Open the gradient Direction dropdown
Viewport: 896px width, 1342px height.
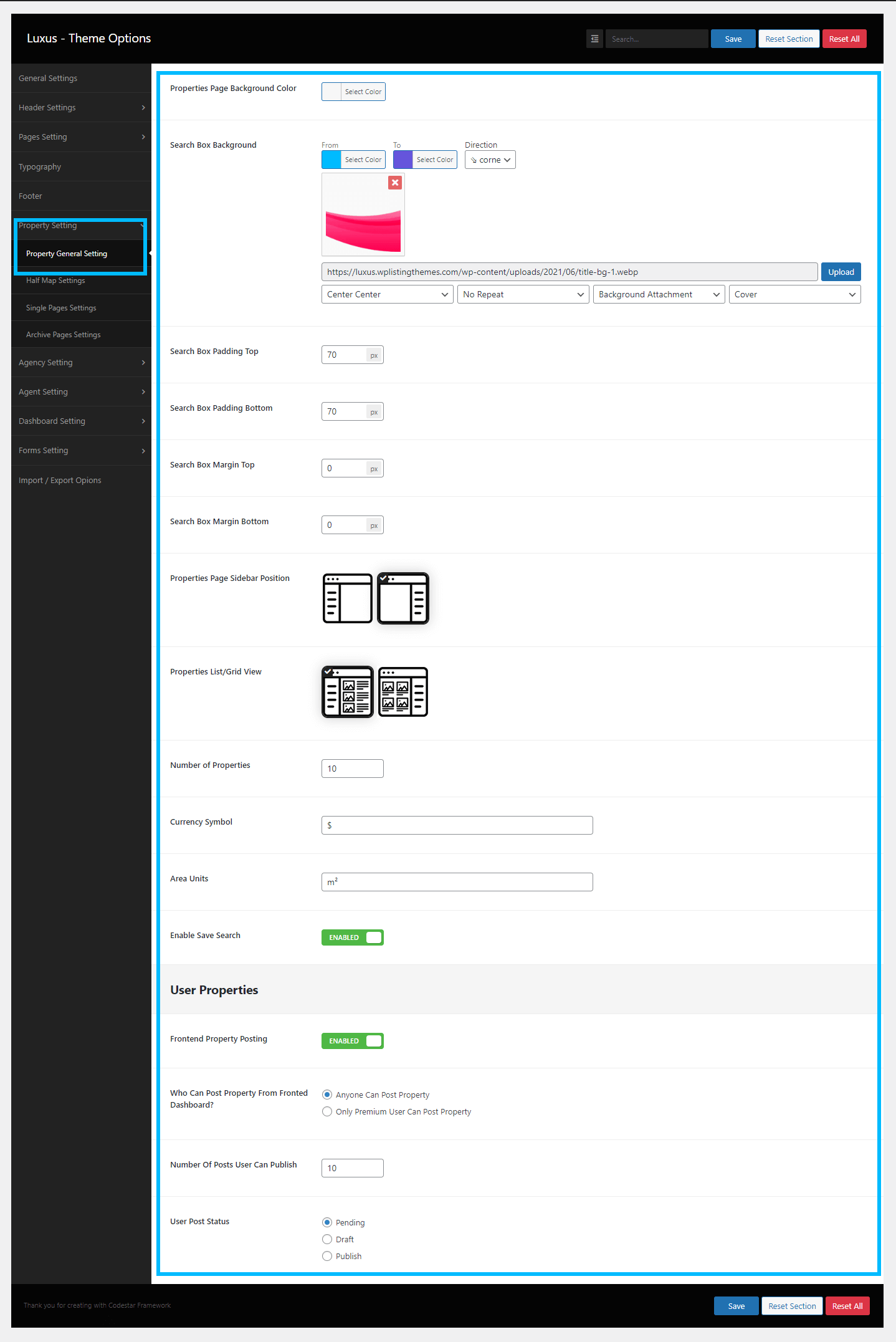tap(490, 160)
